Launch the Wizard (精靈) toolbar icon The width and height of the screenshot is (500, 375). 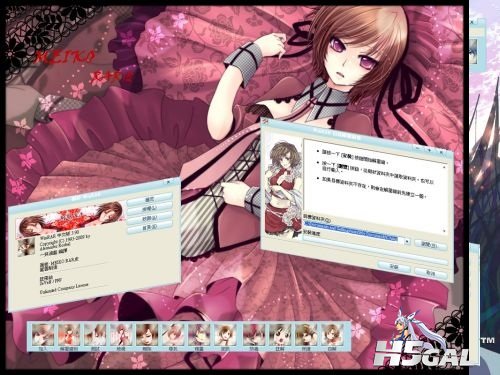(199, 336)
